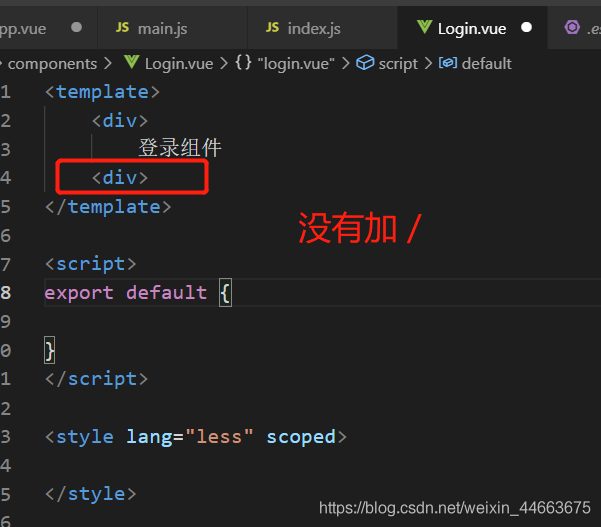Screen dimensions: 601x527
Task: Select the Login.vue editor tab
Action: 473,28
